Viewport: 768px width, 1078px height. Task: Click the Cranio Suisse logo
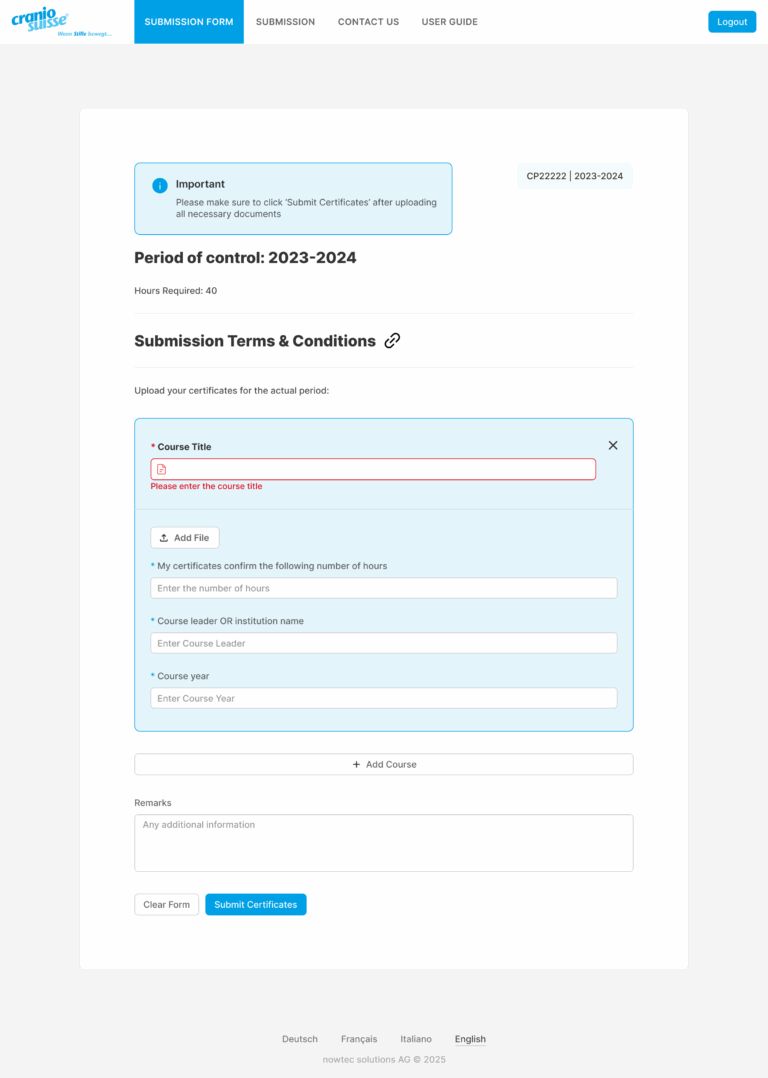61,21
